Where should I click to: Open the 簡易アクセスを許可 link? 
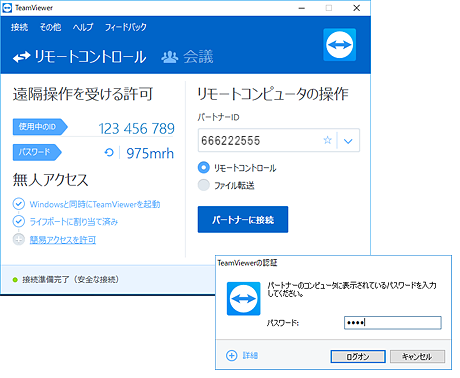tap(63, 240)
